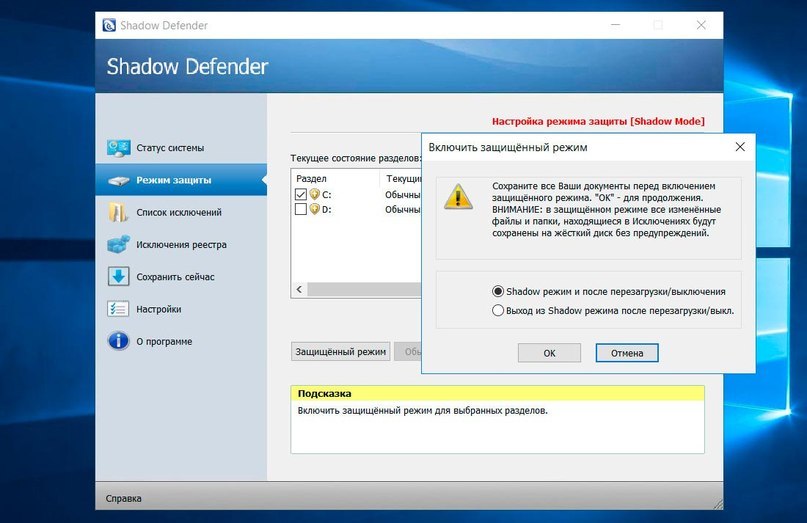
Task: Open the Справка link in status bar
Action: (124, 498)
